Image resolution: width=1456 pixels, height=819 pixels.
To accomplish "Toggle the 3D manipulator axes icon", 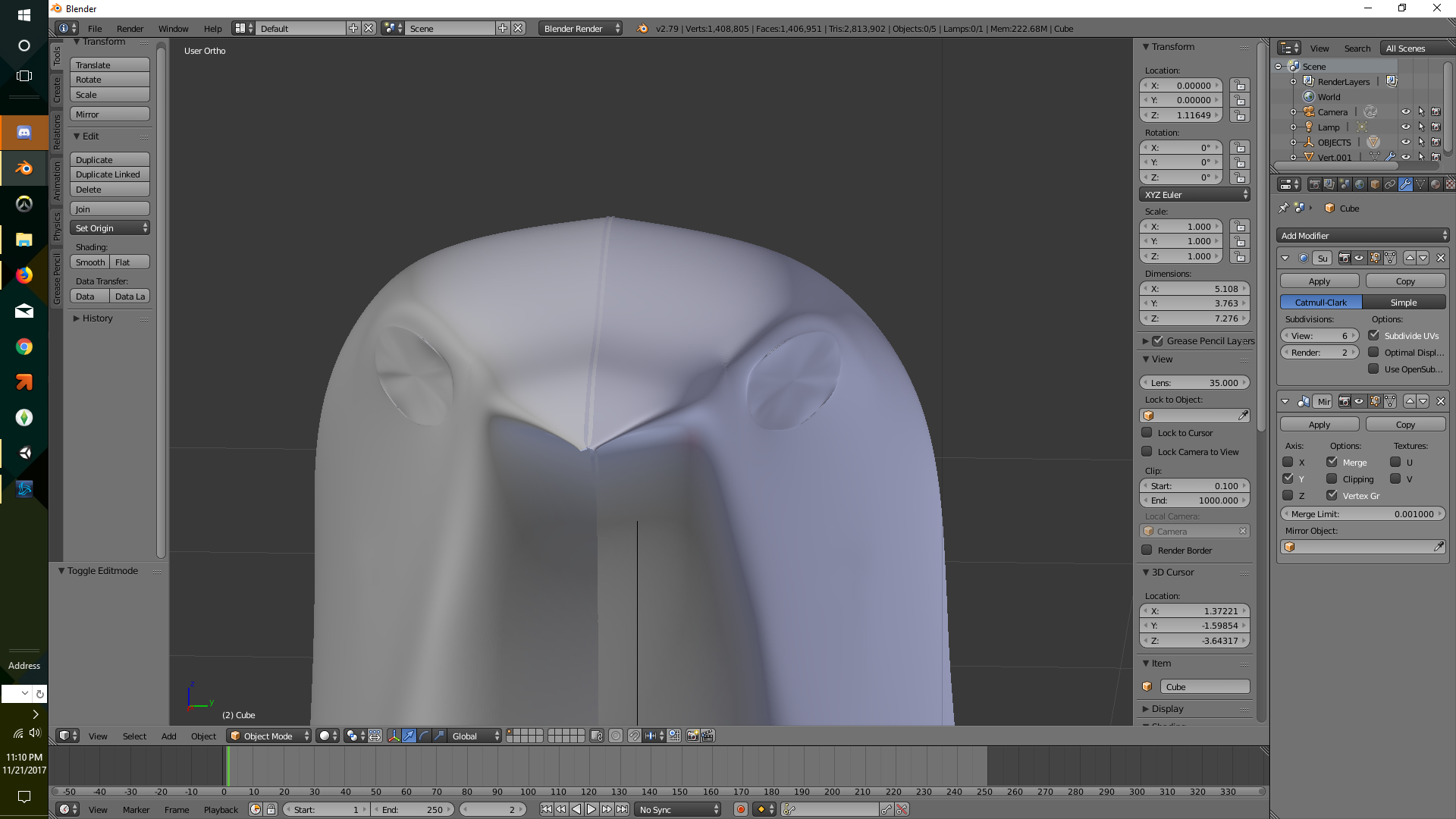I will point(394,736).
